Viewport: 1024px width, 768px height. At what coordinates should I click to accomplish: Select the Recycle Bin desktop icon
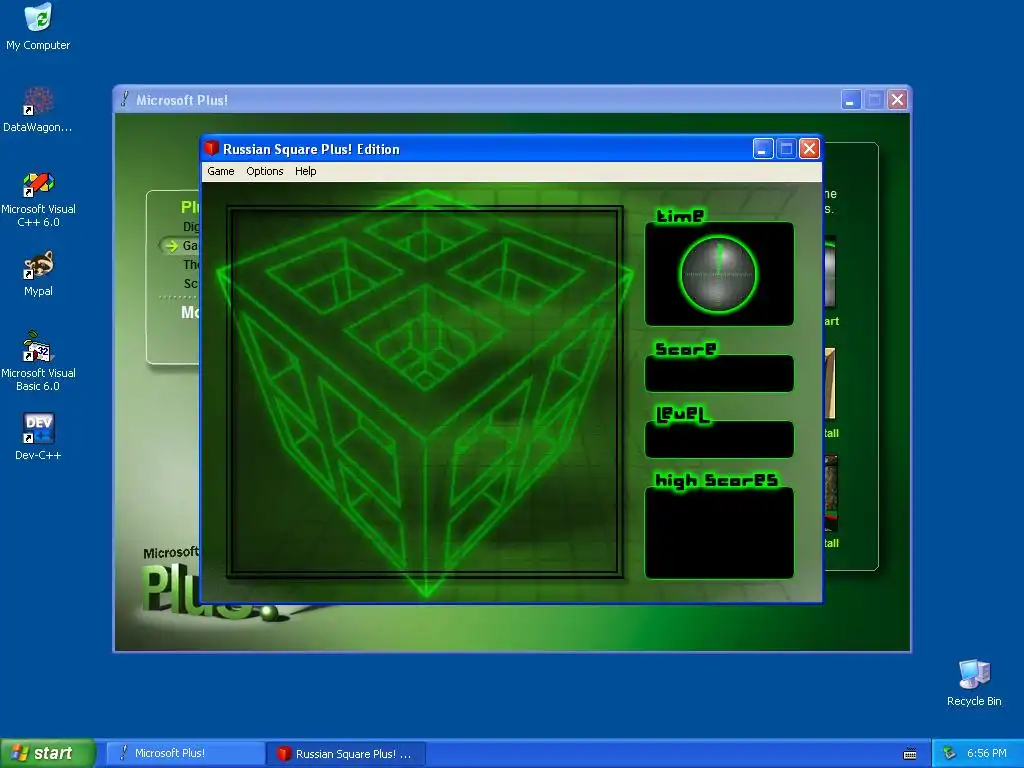(x=974, y=682)
